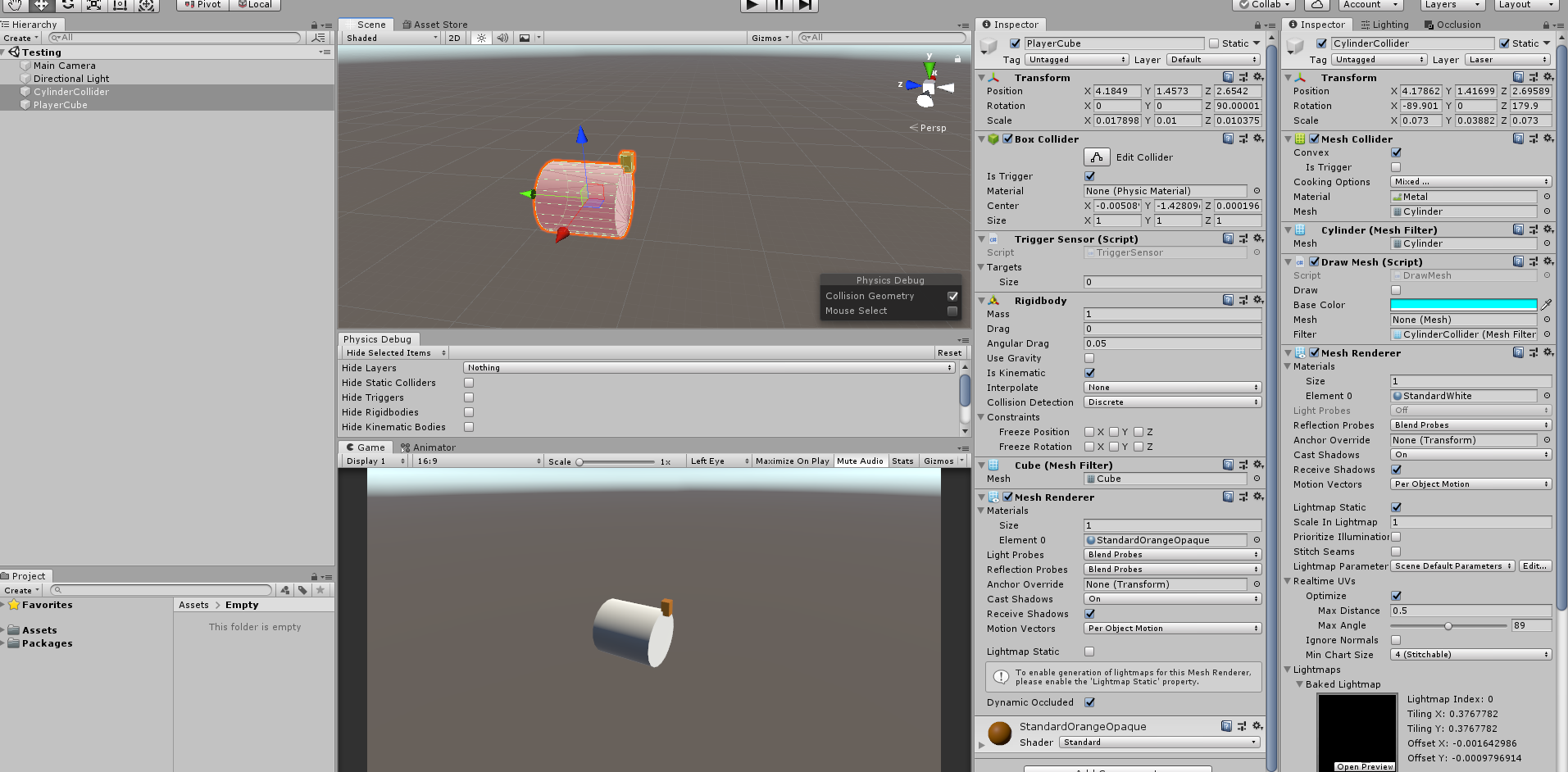
Task: Toggle scene lighting sun icon
Action: [x=481, y=38]
